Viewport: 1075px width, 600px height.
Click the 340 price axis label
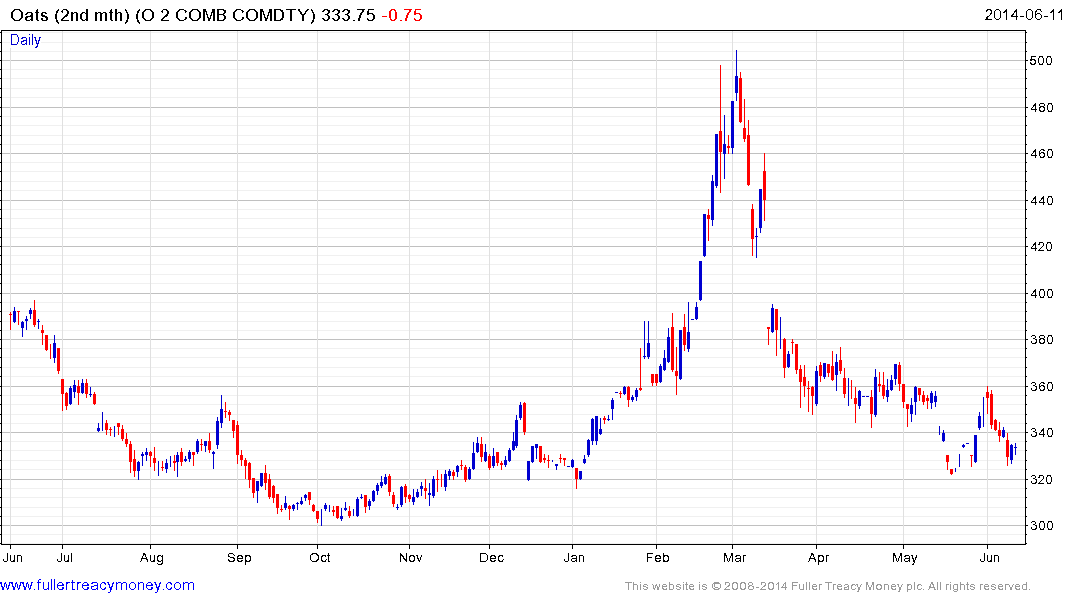point(1041,433)
